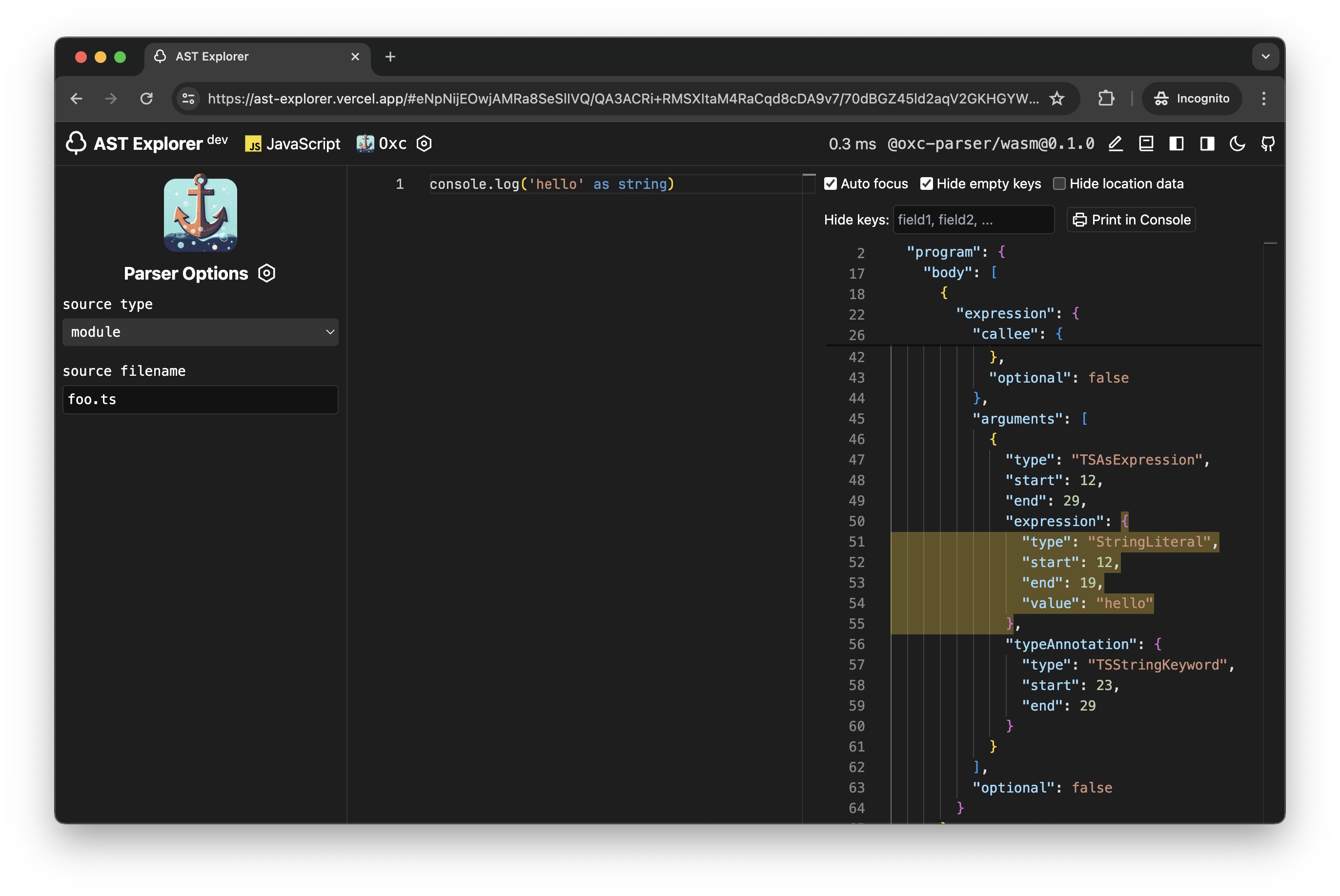Click the JSON output vertical scrollbar
Screen dimensions: 1340x896
point(1270,531)
